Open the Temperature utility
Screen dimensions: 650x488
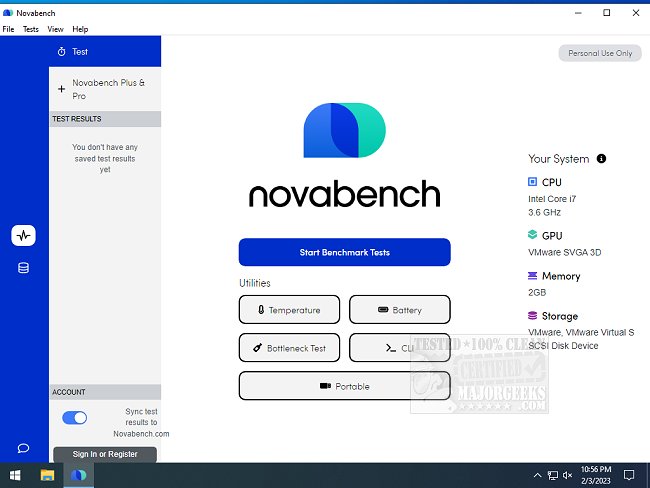289,310
